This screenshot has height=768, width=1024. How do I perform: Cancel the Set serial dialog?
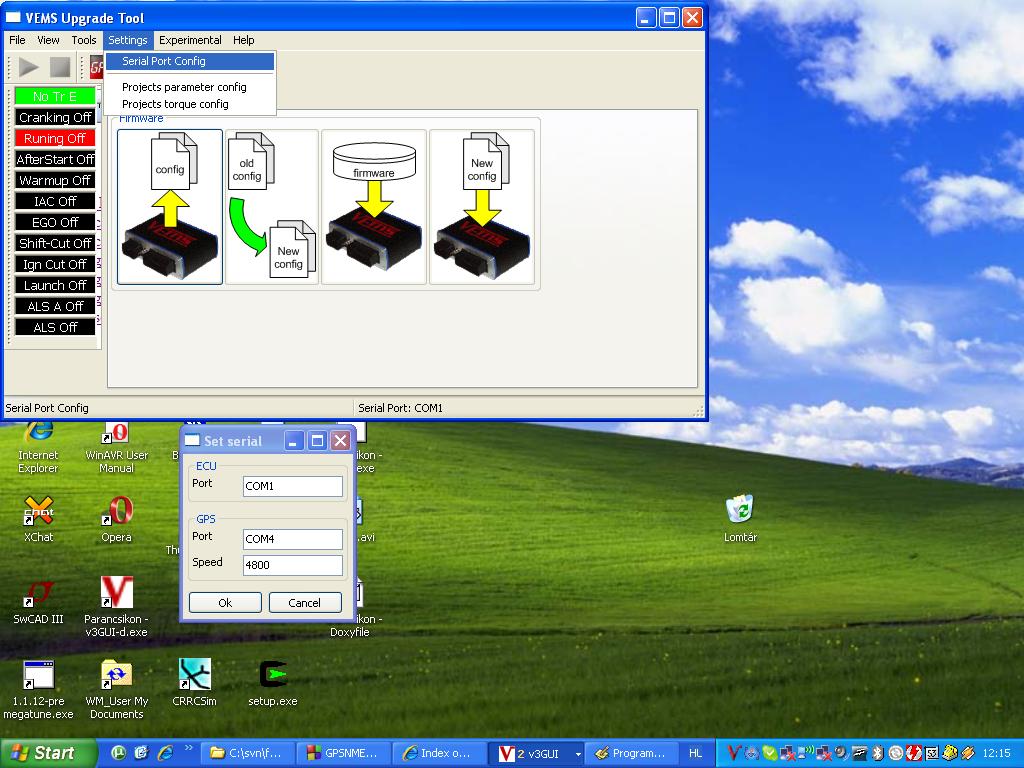click(305, 603)
